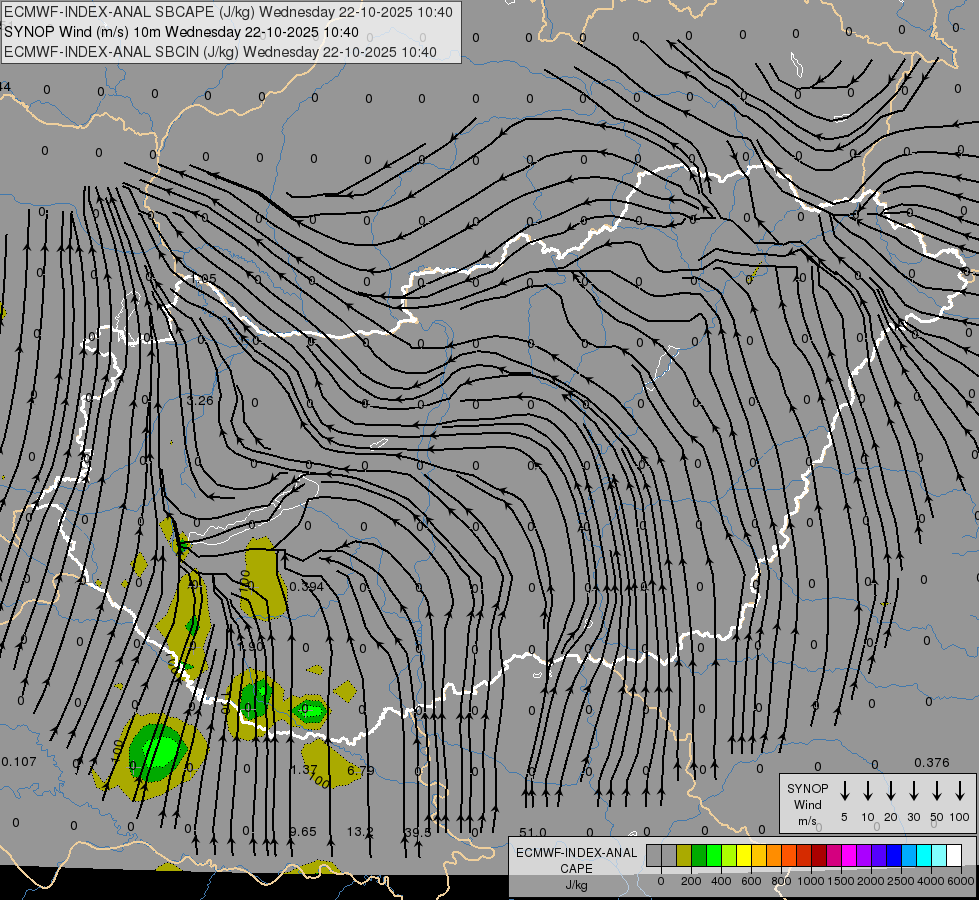Click the ECMWF-INDEX-ANAL label in the color legend
The height and width of the screenshot is (900, 979).
pyautogui.click(x=576, y=853)
